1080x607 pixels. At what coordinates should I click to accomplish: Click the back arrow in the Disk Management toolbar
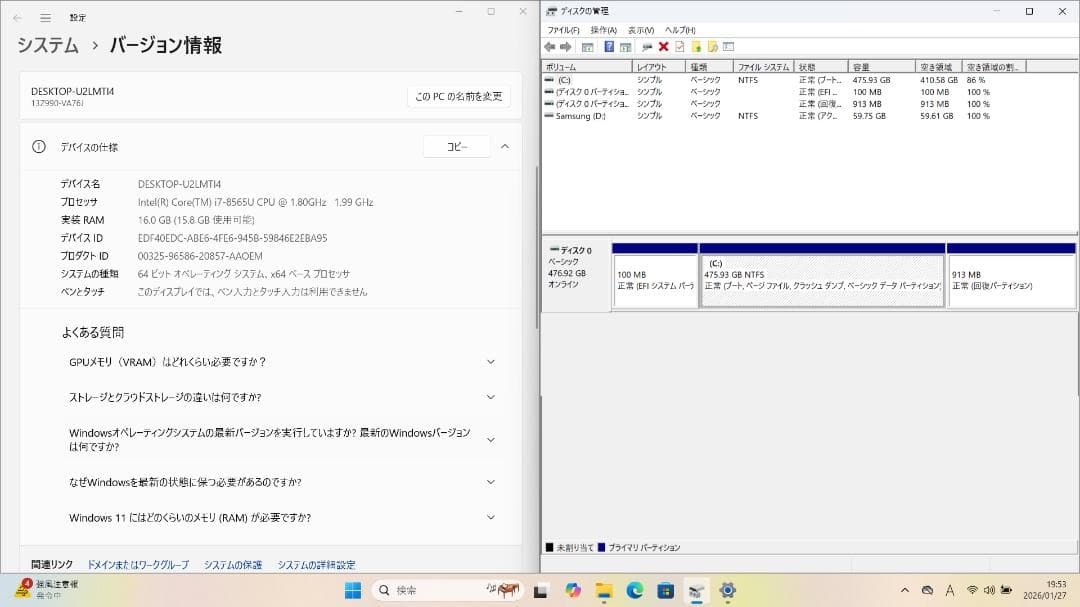point(549,45)
